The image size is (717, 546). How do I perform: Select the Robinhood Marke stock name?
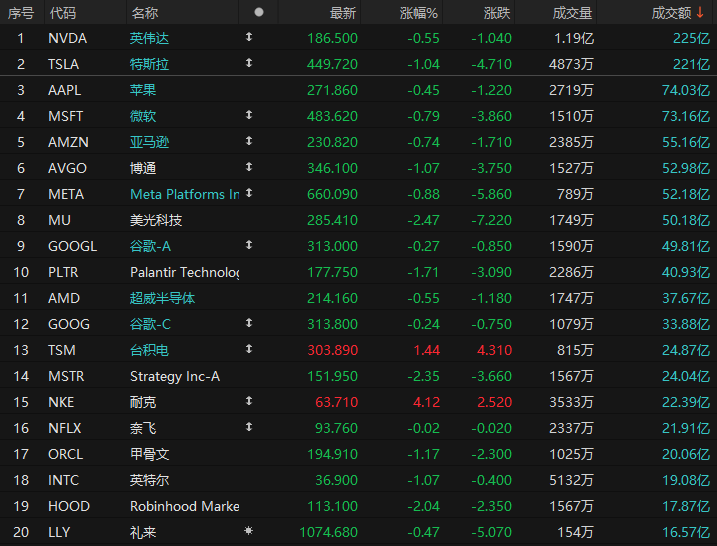(185, 507)
